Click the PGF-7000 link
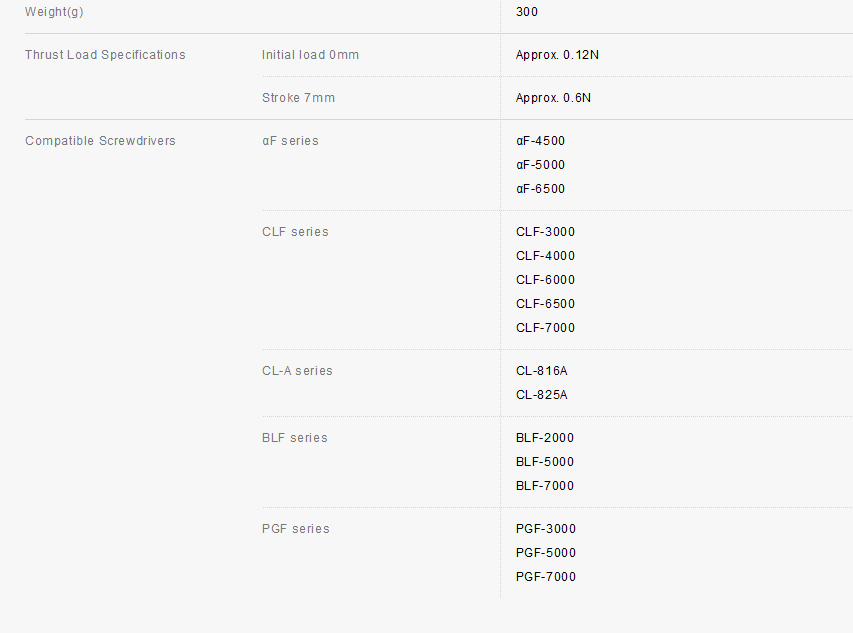Viewport: 853px width, 633px height. pos(546,577)
